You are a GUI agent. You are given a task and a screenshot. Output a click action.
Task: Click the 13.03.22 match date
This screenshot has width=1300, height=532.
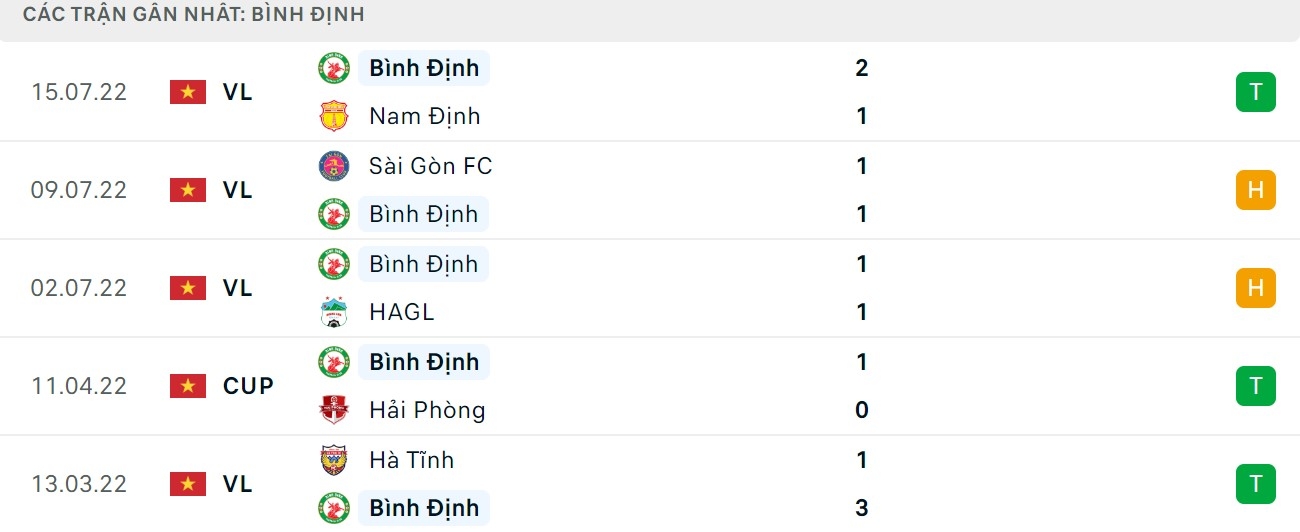79,484
